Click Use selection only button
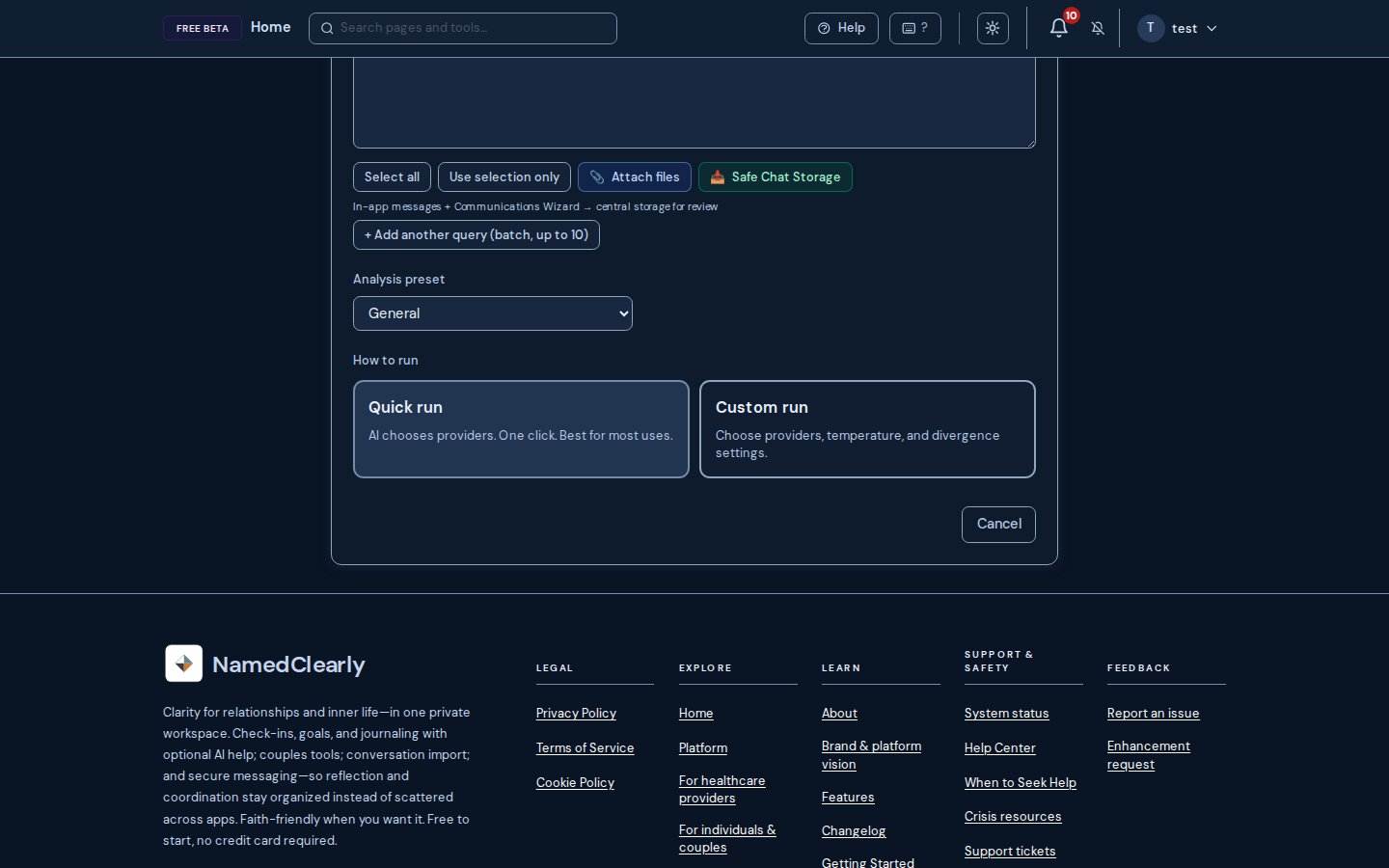 coord(504,177)
